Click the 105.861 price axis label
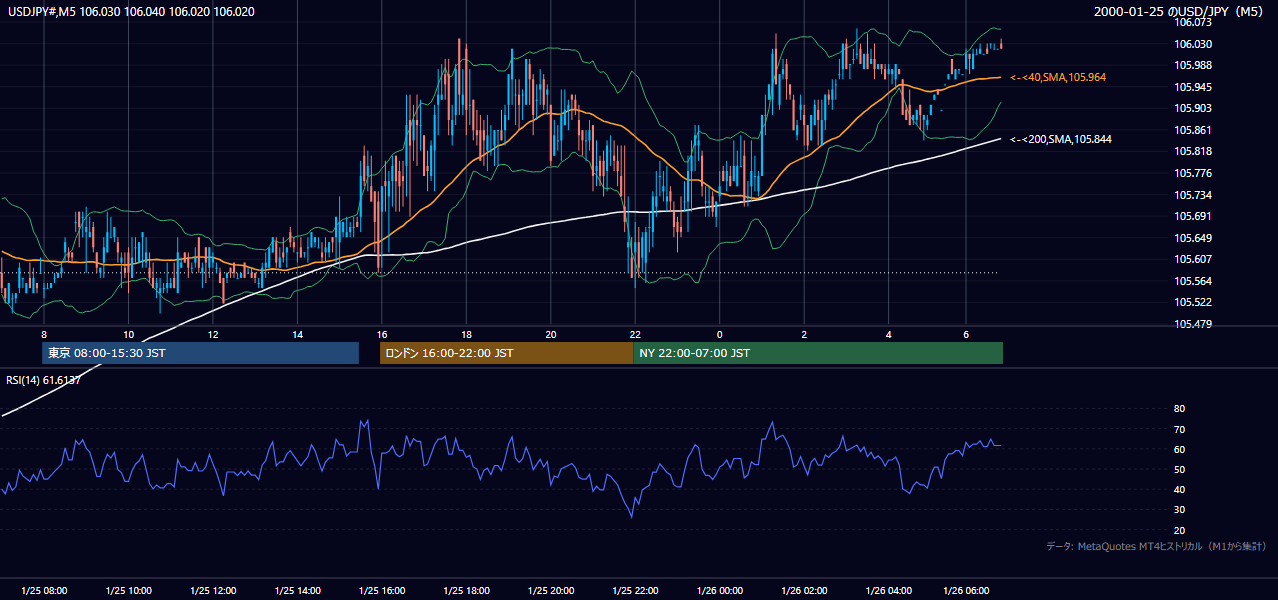The width and height of the screenshot is (1278, 600). (1193, 130)
